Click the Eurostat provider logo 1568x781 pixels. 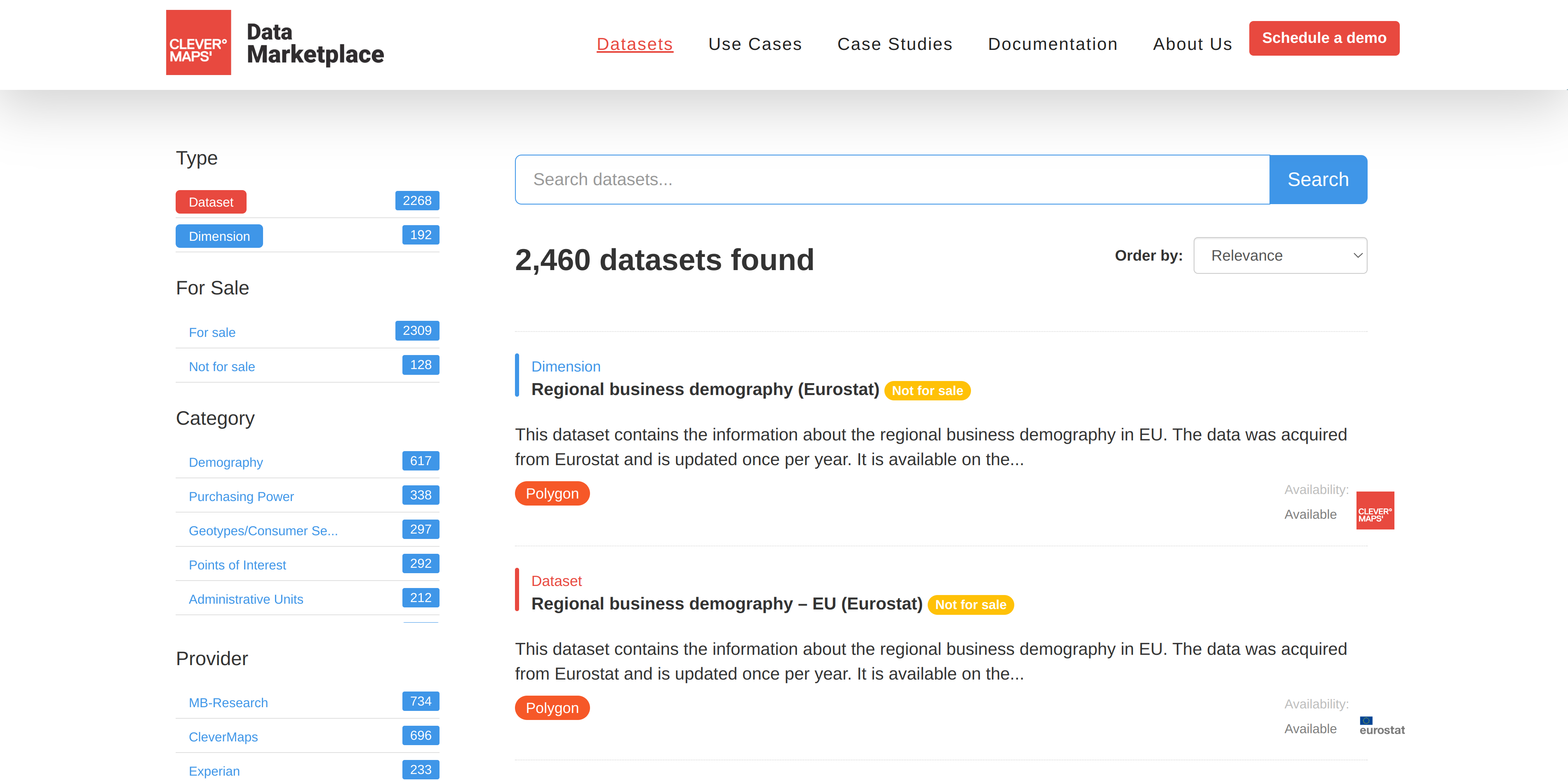1382,726
